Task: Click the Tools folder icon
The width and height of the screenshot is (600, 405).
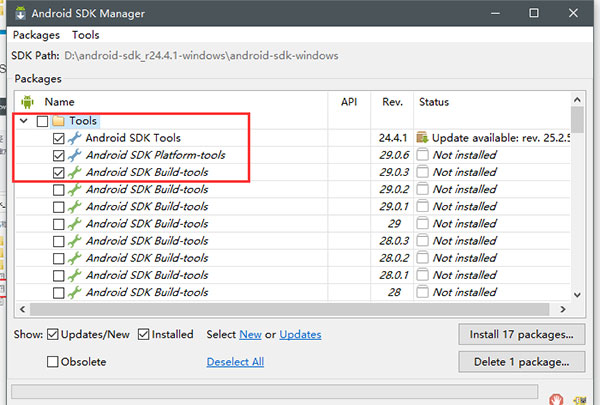Action: pos(58,121)
